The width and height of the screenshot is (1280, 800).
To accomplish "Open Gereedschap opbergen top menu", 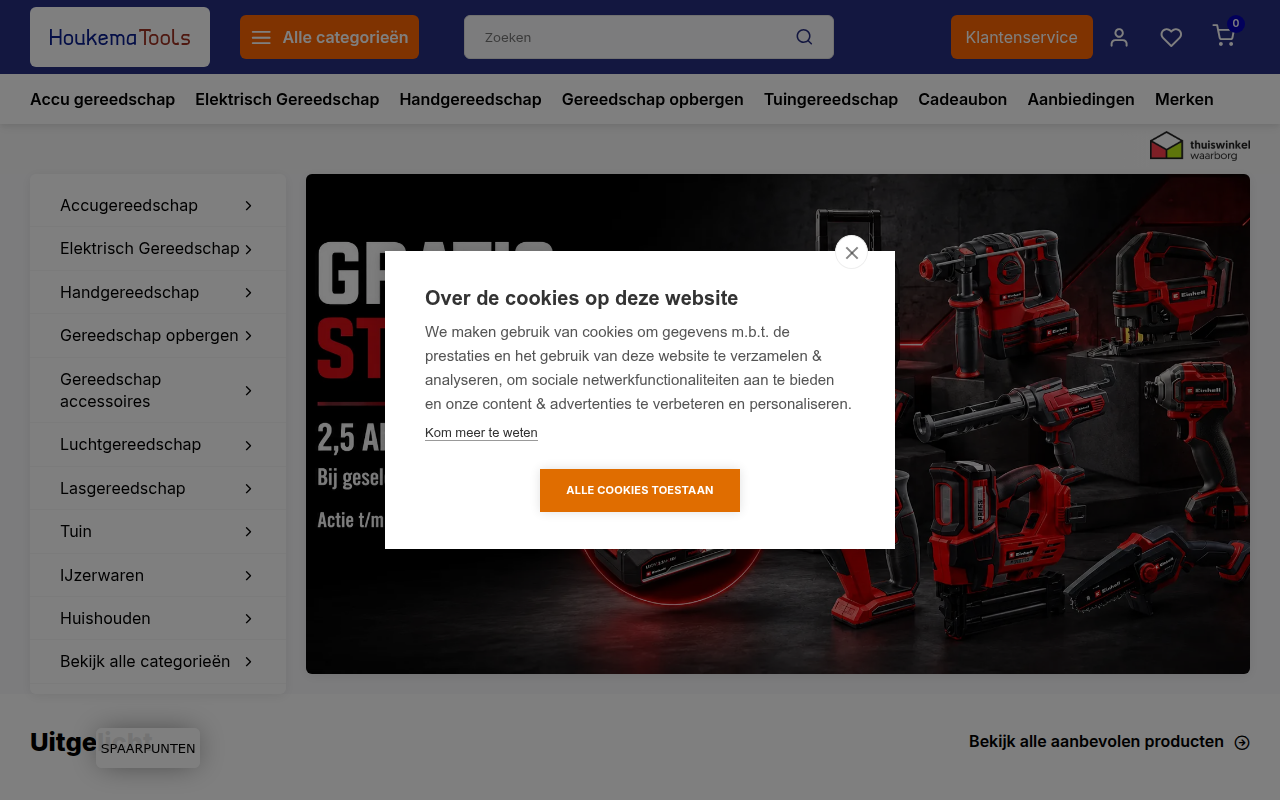I will click(x=652, y=99).
